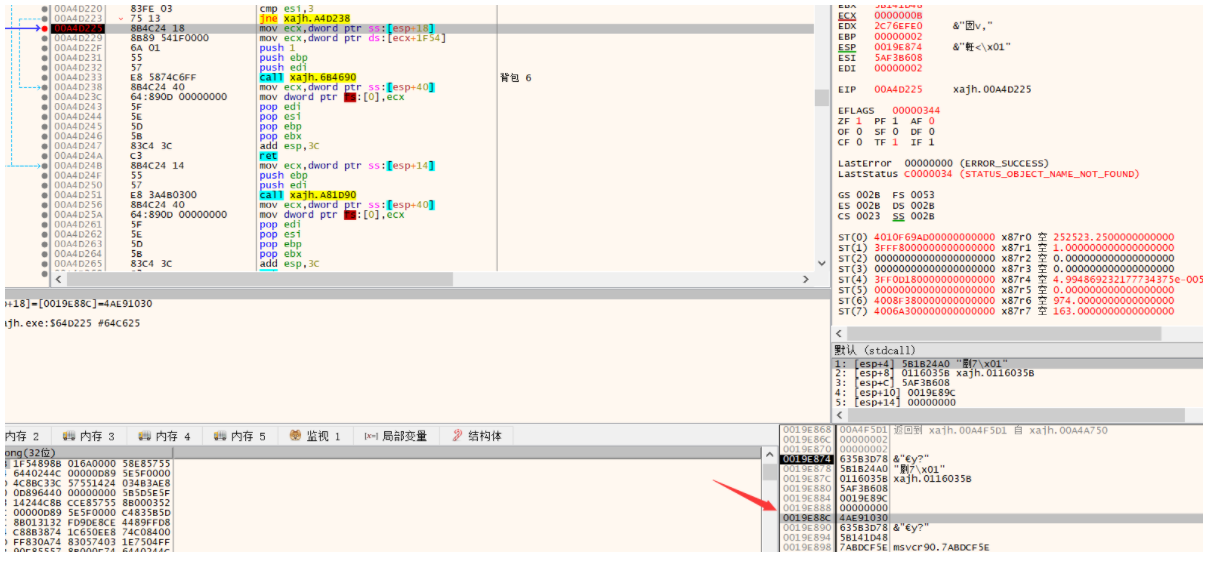Viewport: 1216px width, 563px height.
Task: Open the 结构体 struct tab
Action: point(478,436)
